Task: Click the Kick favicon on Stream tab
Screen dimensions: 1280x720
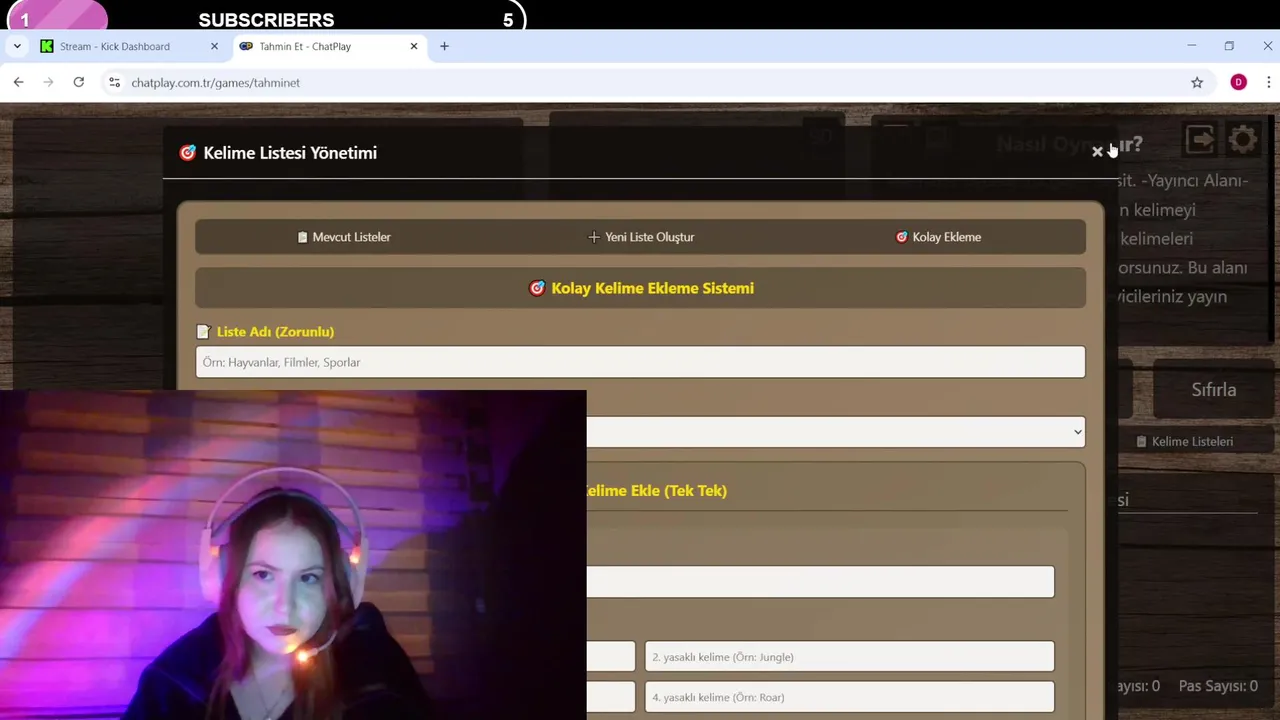Action: [x=47, y=46]
